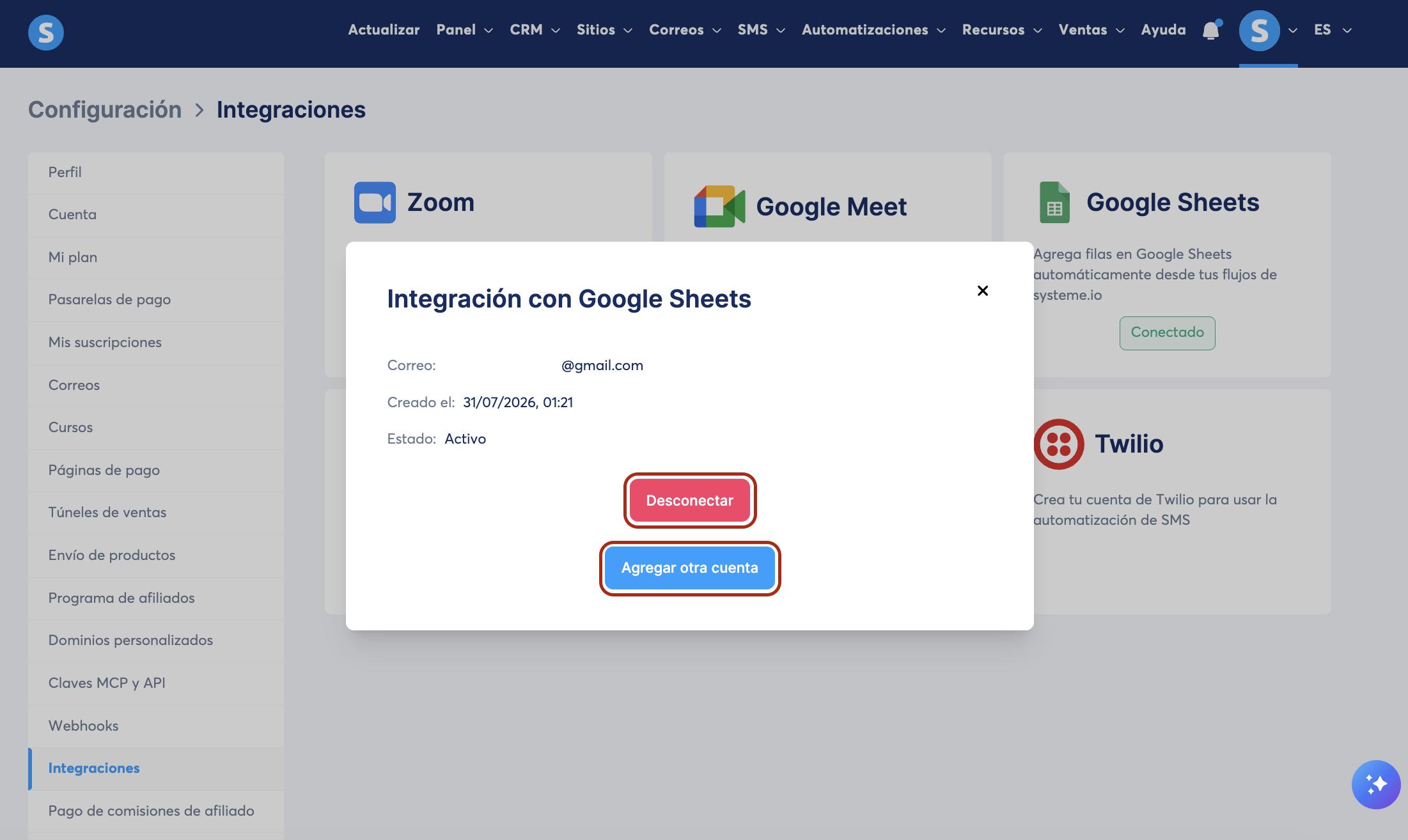Open Envío de productos settings
Image resolution: width=1408 pixels, height=840 pixels.
click(x=156, y=556)
